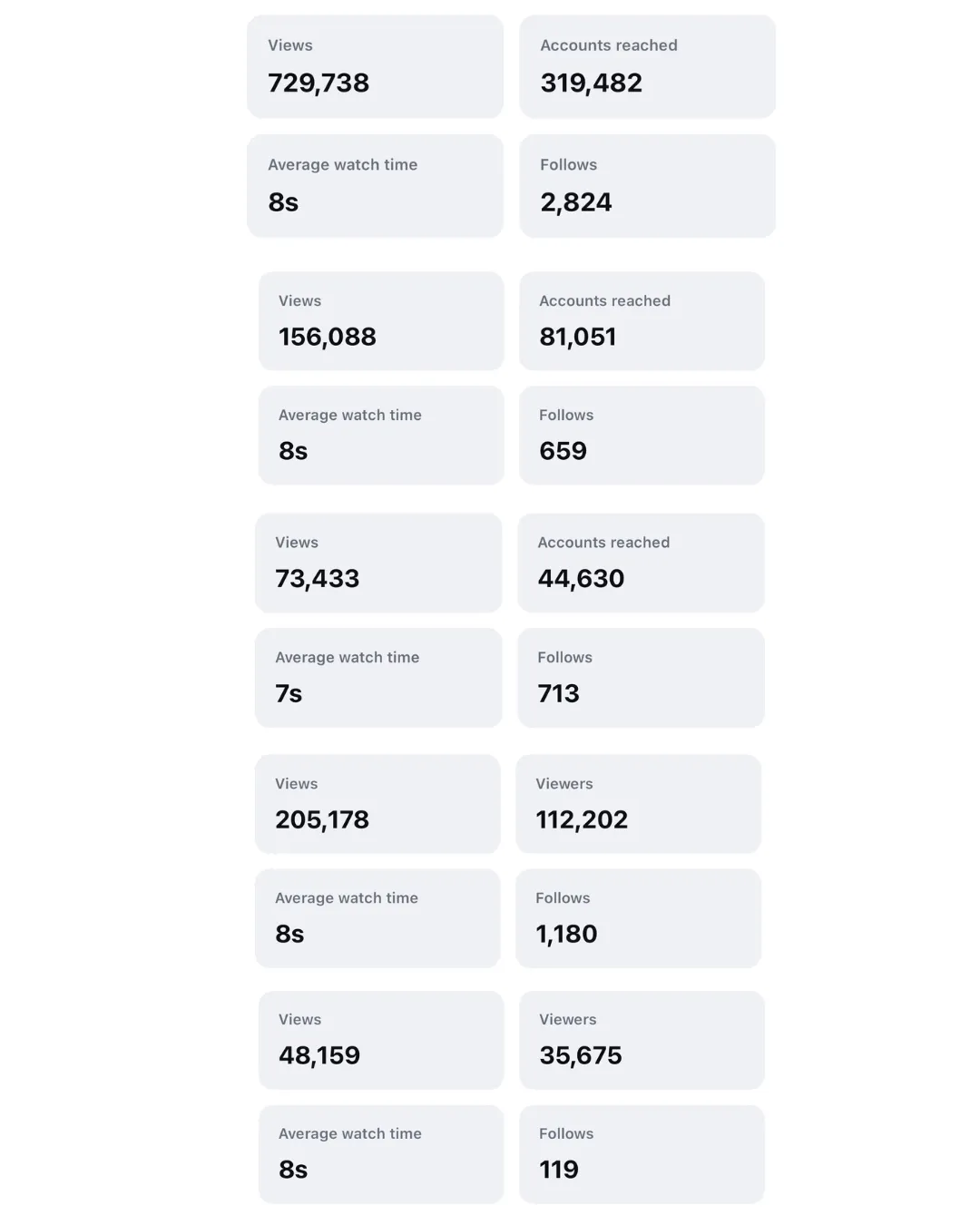Click the Average watch time 7s card

pos(378,677)
